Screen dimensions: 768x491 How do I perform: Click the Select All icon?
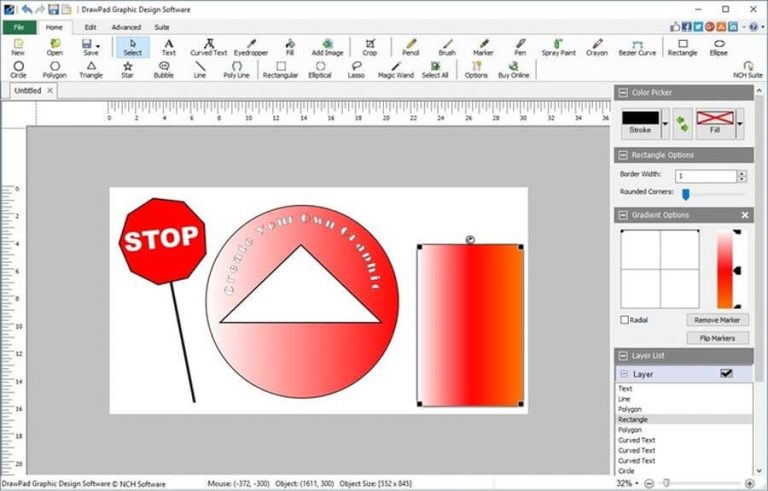point(435,70)
